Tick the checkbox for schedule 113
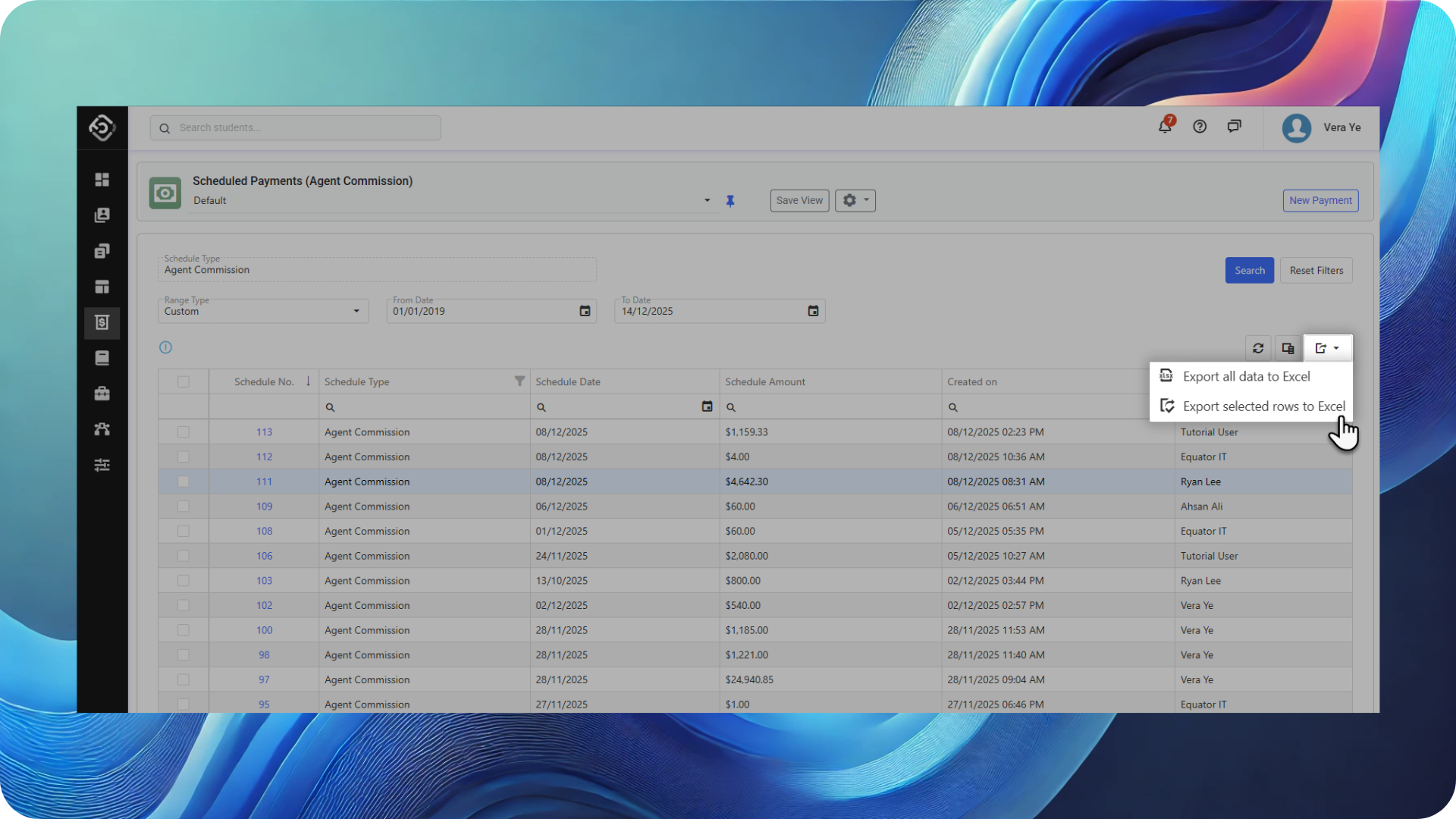The height and width of the screenshot is (819, 1456). click(x=183, y=432)
